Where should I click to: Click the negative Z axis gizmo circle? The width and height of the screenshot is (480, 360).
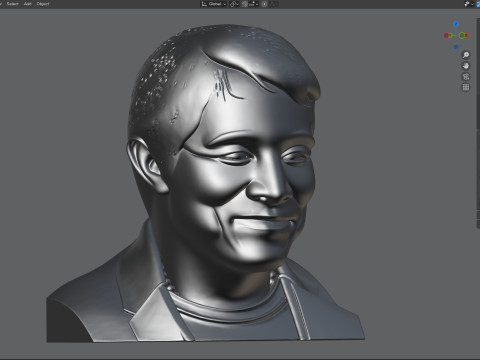point(456,47)
